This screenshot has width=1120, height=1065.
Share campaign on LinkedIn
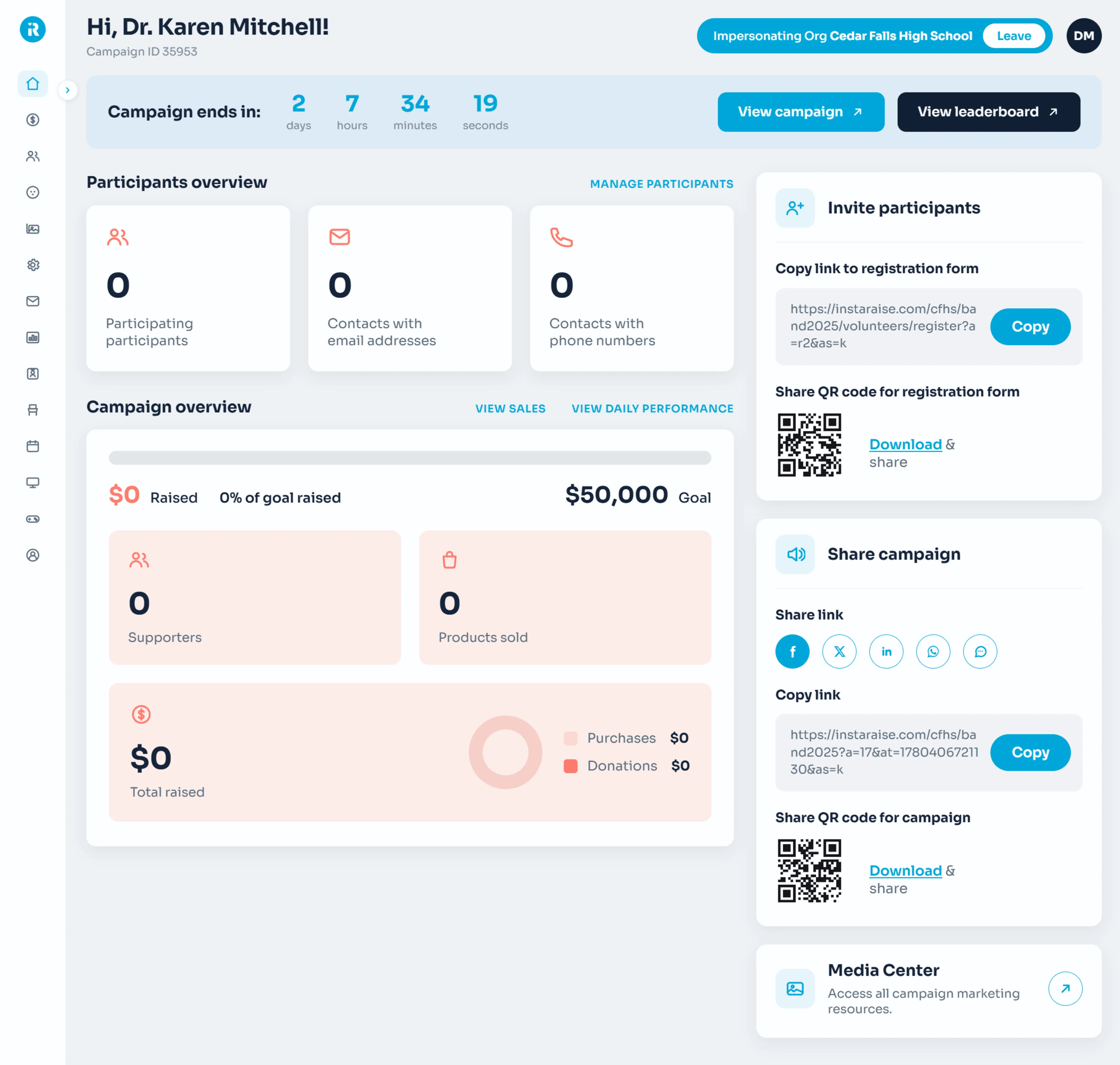[886, 651]
